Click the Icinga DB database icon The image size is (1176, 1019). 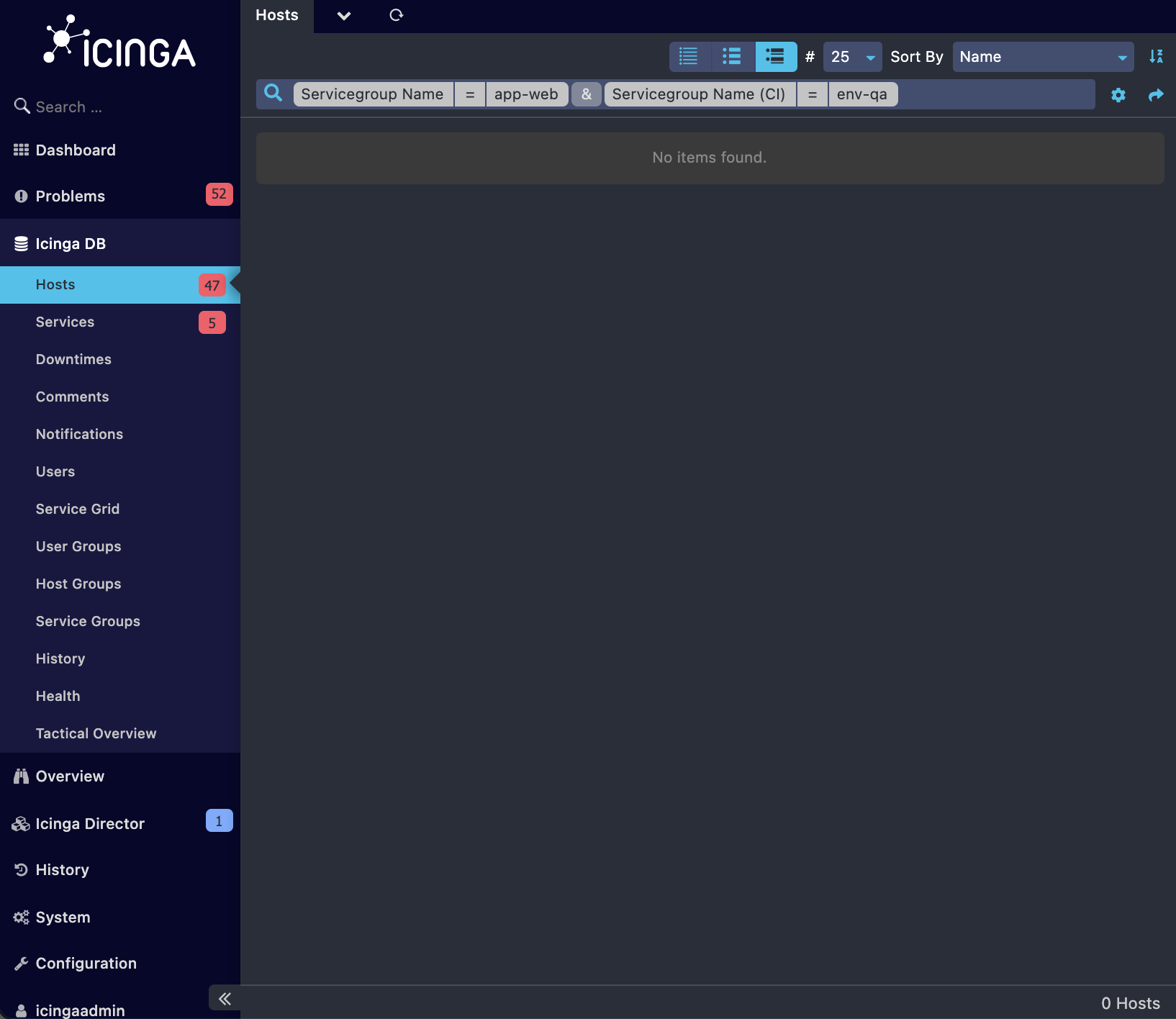click(21, 243)
